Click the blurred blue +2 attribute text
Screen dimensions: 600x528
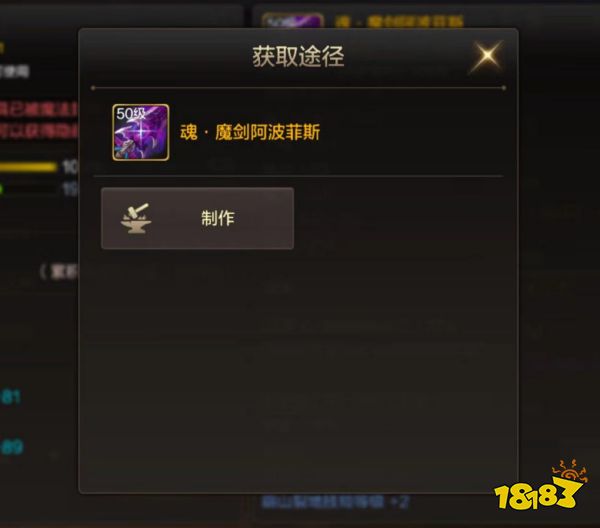click(x=335, y=502)
